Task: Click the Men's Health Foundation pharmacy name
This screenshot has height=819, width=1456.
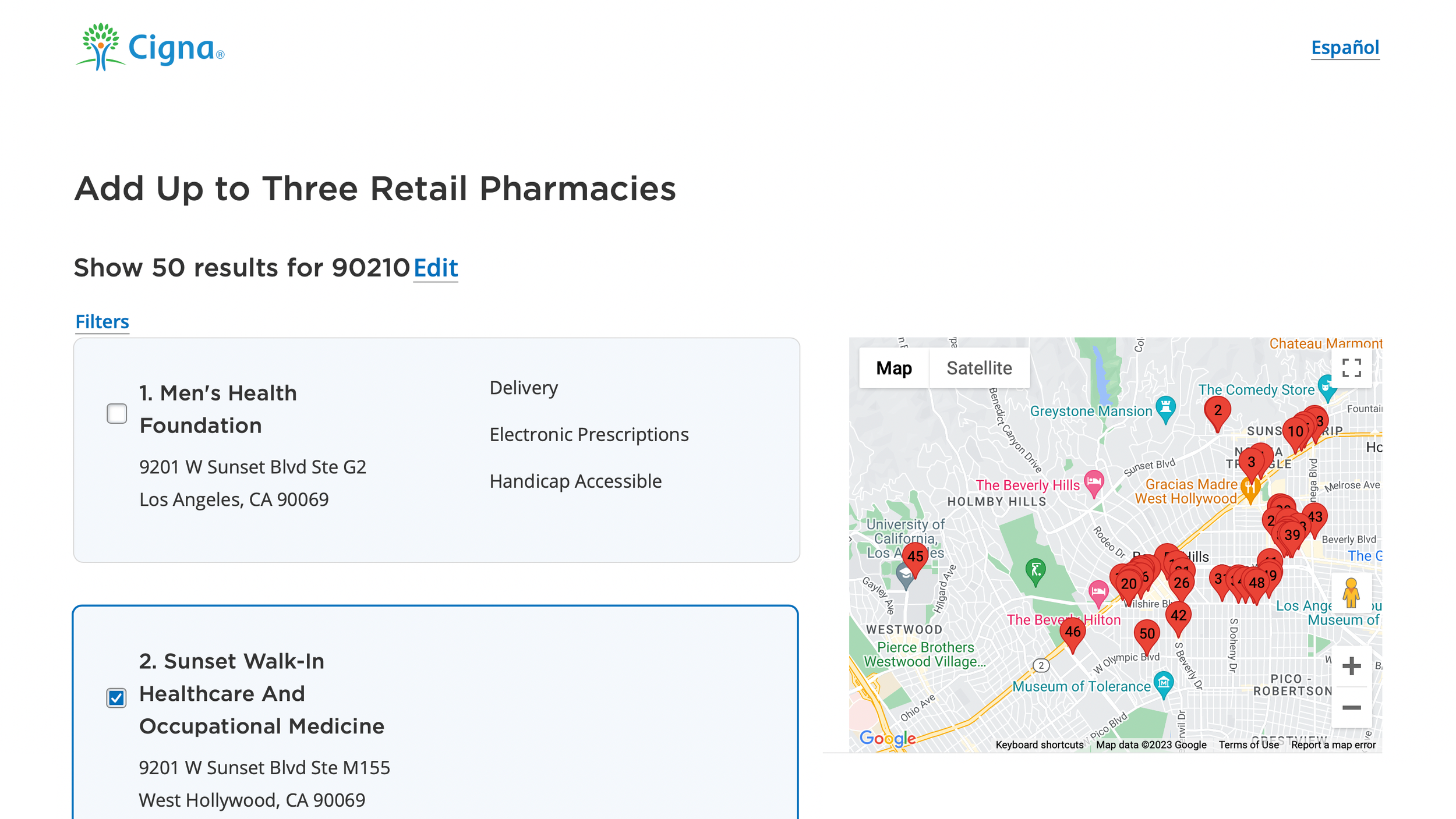Action: point(218,409)
